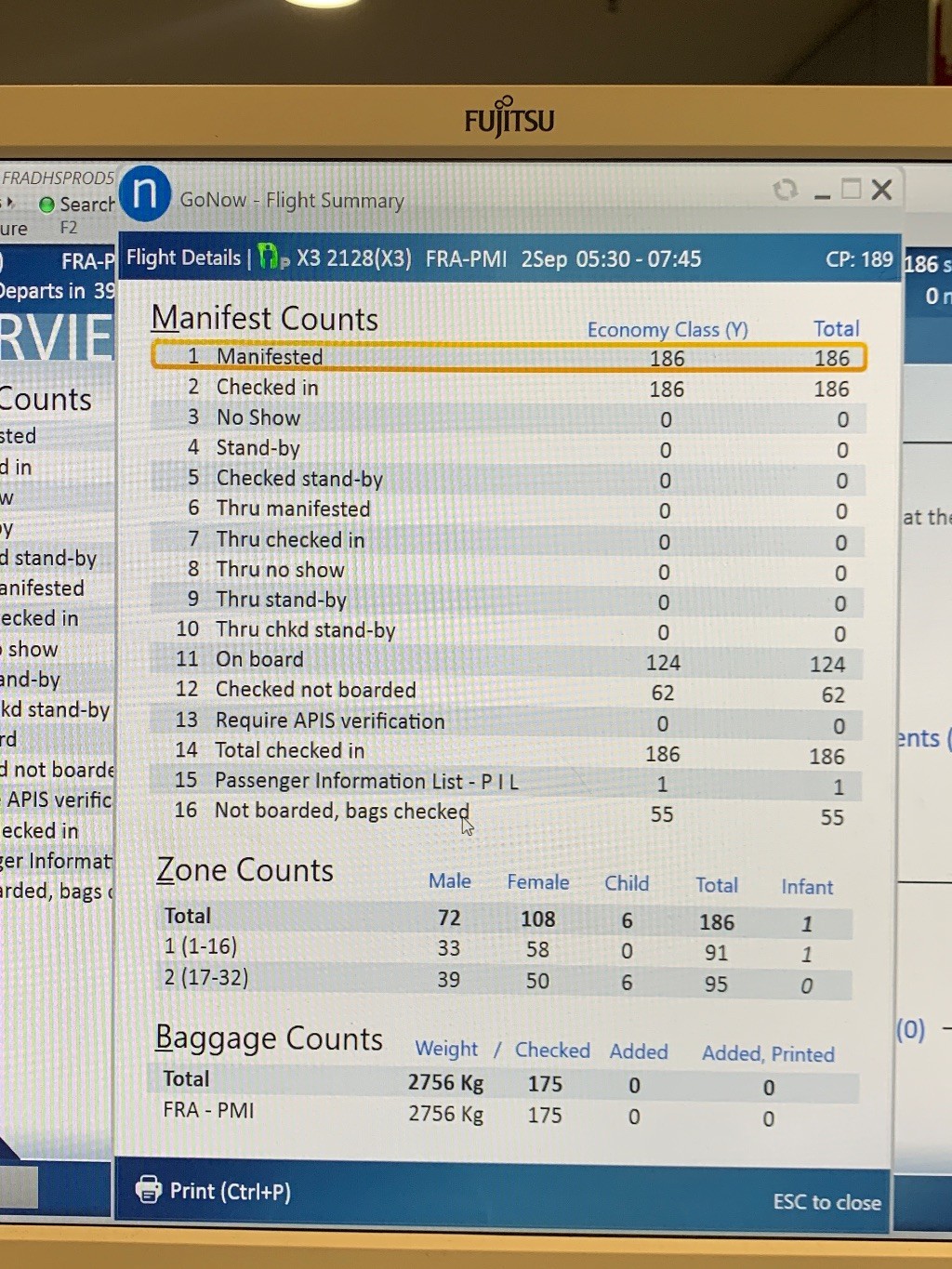Image resolution: width=952 pixels, height=1269 pixels.
Task: Click the refresh icon in title bar
Action: [x=786, y=191]
